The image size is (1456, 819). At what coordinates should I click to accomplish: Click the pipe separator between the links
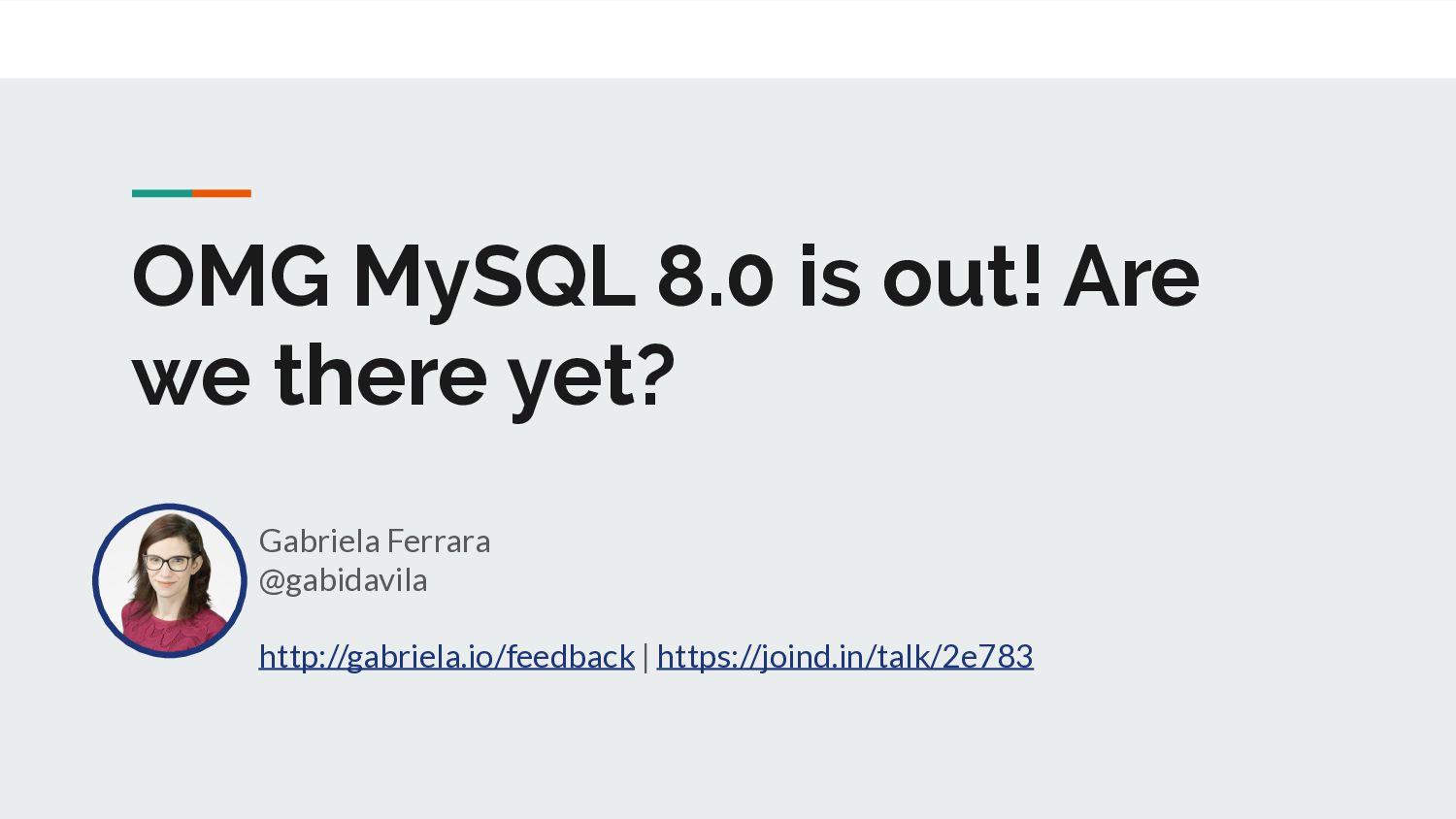click(x=645, y=658)
